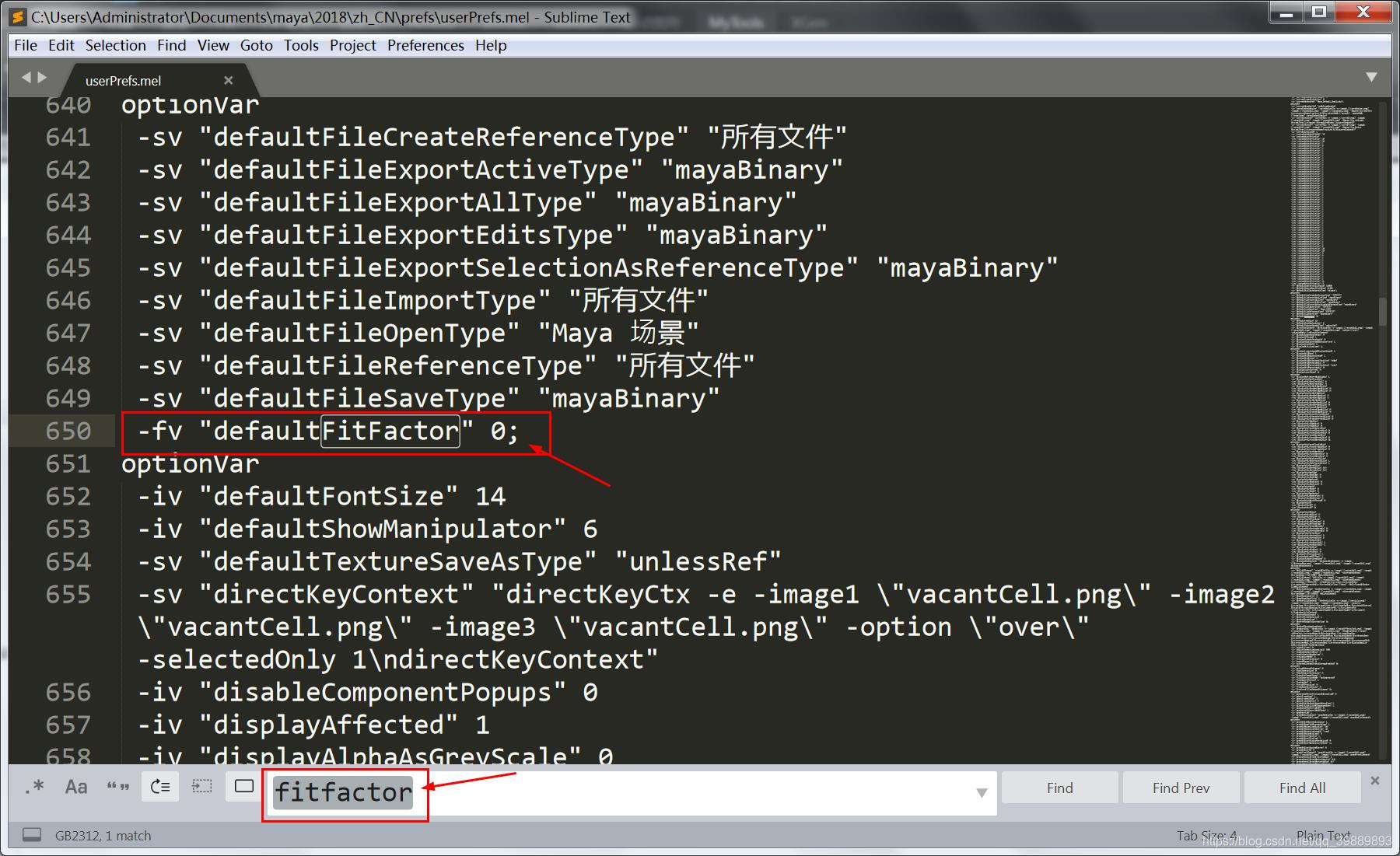Open the View menu
The width and height of the screenshot is (1400, 856).
pos(213,45)
